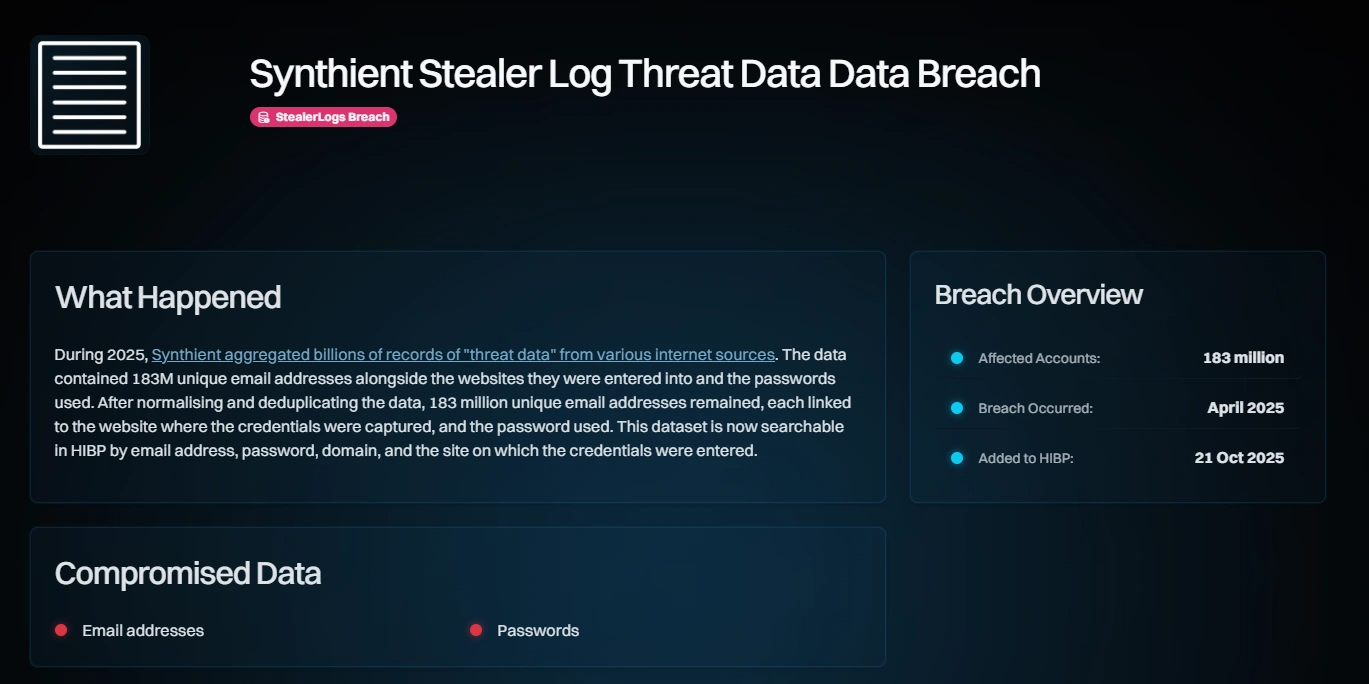The width and height of the screenshot is (1369, 684).
Task: Click the Passwords compromised data label
Action: (538, 631)
